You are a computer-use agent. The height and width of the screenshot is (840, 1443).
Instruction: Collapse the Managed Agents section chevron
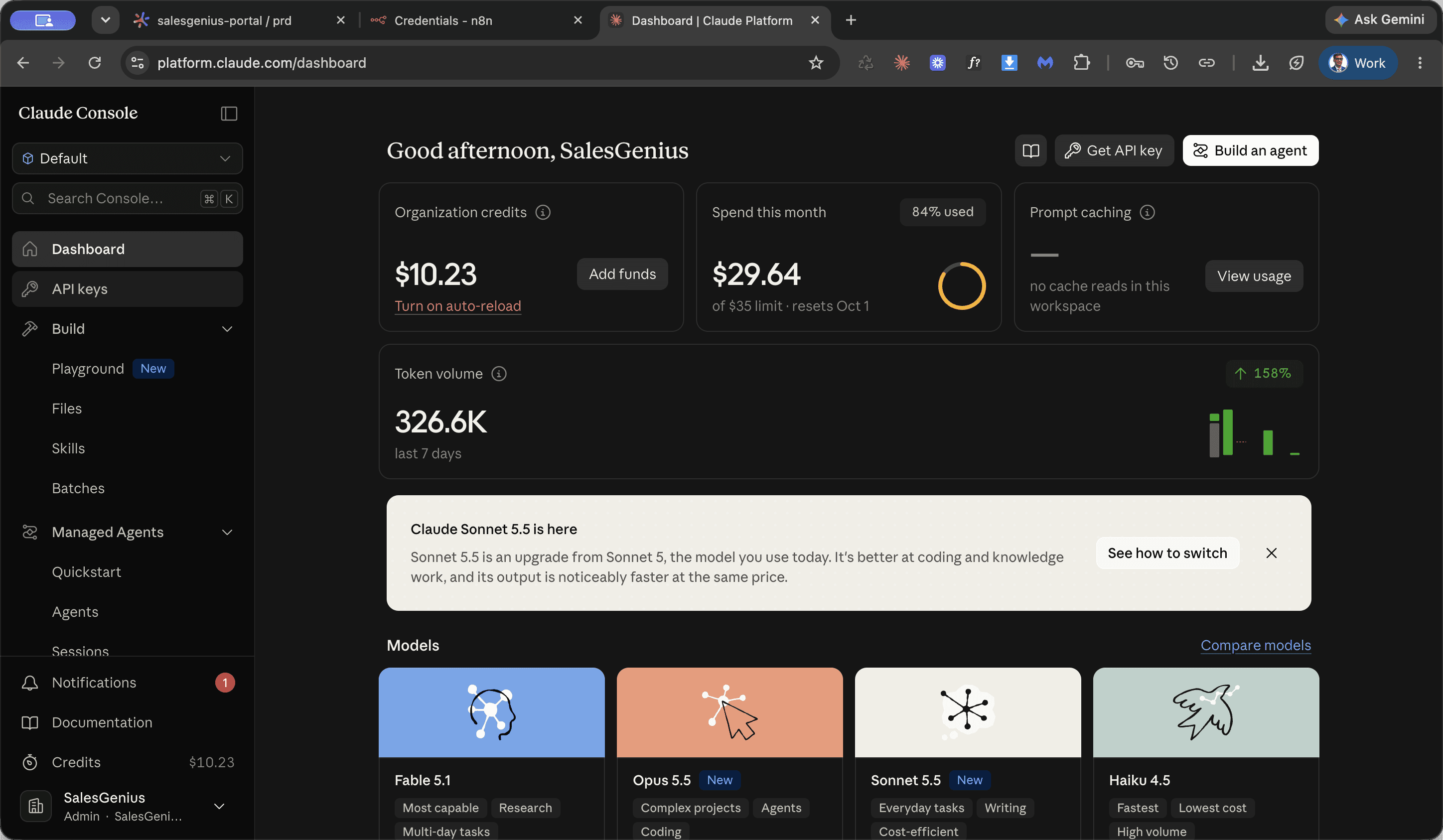227,533
